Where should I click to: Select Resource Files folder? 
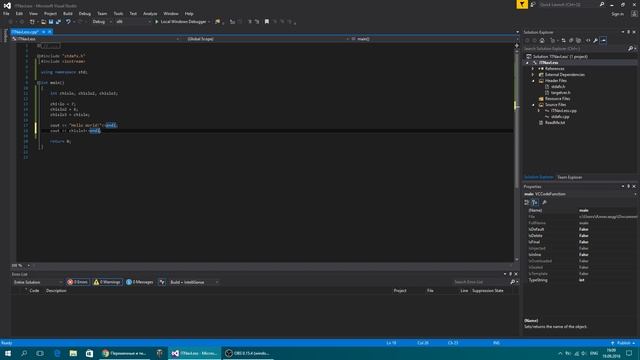[557, 99]
